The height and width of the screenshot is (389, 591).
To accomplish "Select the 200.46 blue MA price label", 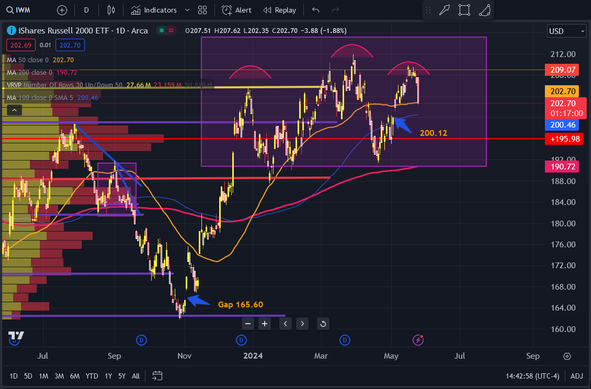I will (x=562, y=125).
